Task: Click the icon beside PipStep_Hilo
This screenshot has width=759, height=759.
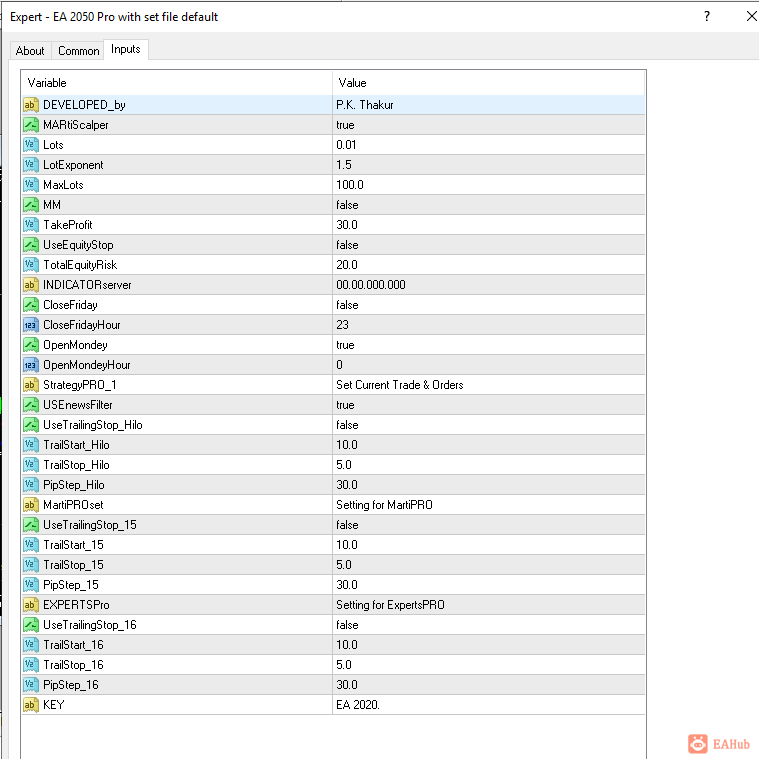Action: click(x=30, y=485)
